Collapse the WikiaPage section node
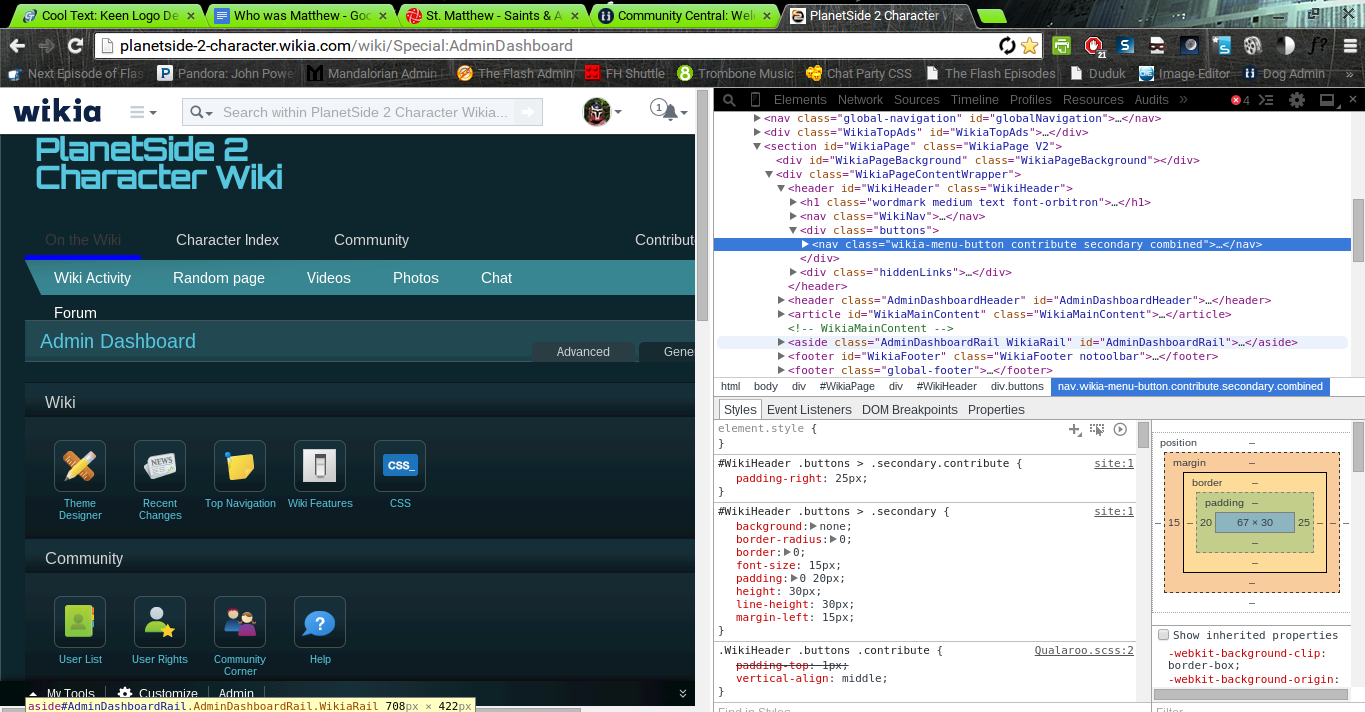This screenshot has width=1365, height=712. (x=756, y=146)
